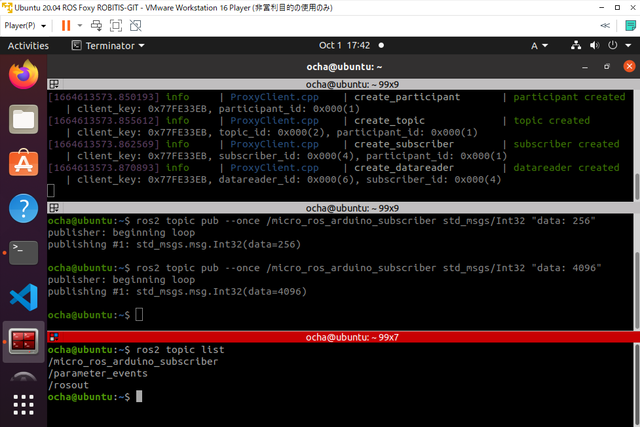640x427 pixels.
Task: Click the Terminator icon in dock
Action: click(x=23, y=341)
